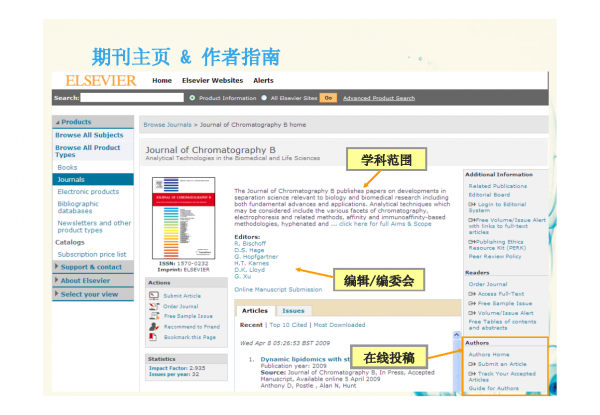Open Related Publications under Additional Information

pyautogui.click(x=498, y=186)
